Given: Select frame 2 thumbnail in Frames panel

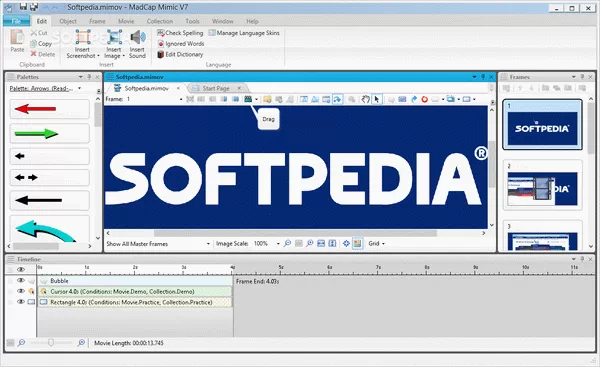Looking at the screenshot, I should point(542,186).
